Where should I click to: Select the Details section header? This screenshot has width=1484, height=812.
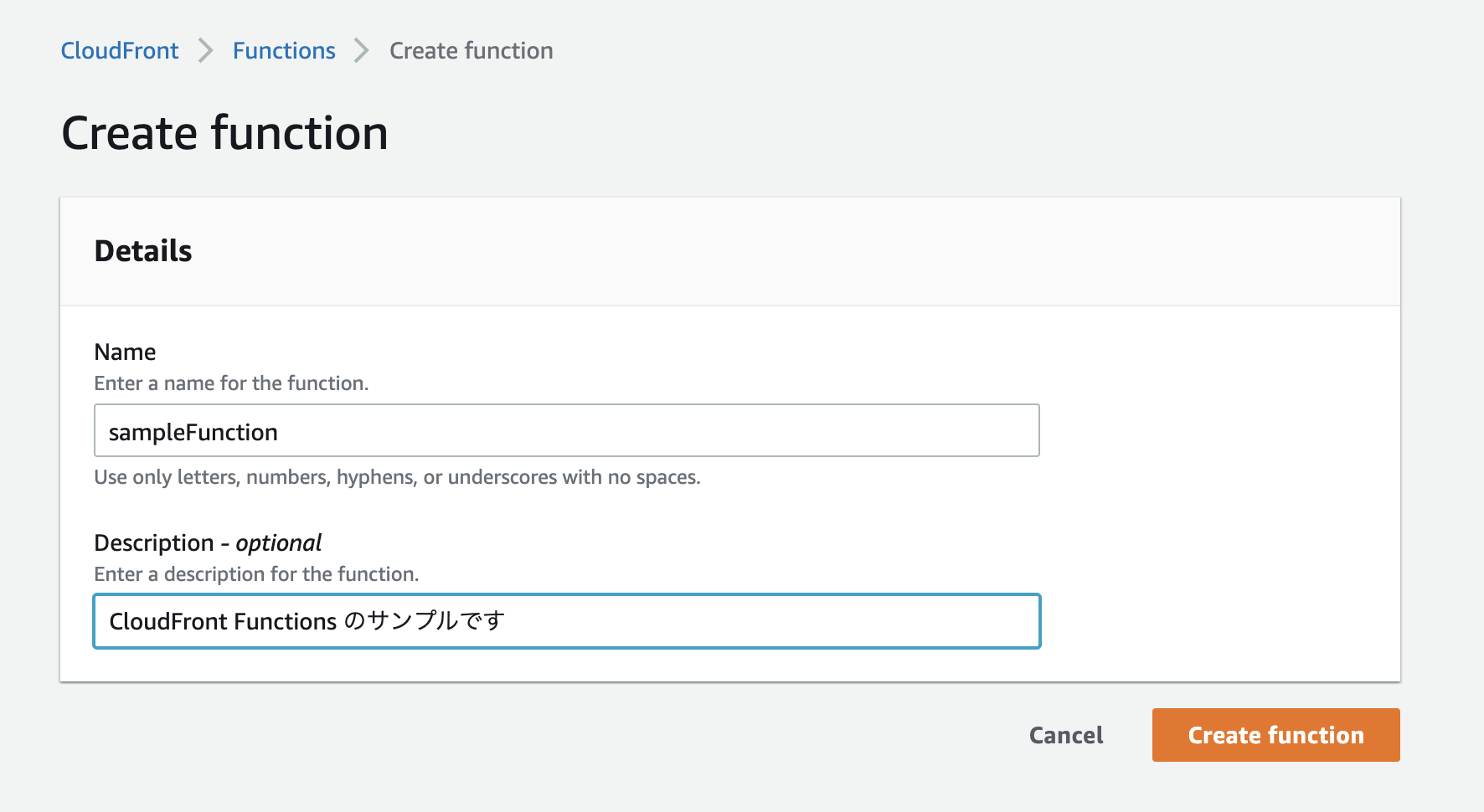click(142, 250)
